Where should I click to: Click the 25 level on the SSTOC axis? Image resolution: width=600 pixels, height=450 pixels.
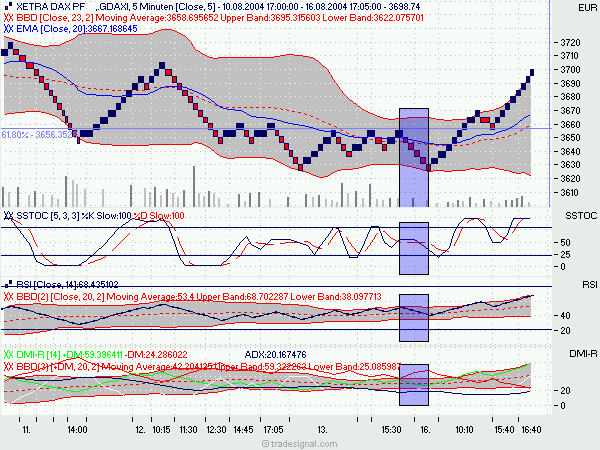(565, 254)
